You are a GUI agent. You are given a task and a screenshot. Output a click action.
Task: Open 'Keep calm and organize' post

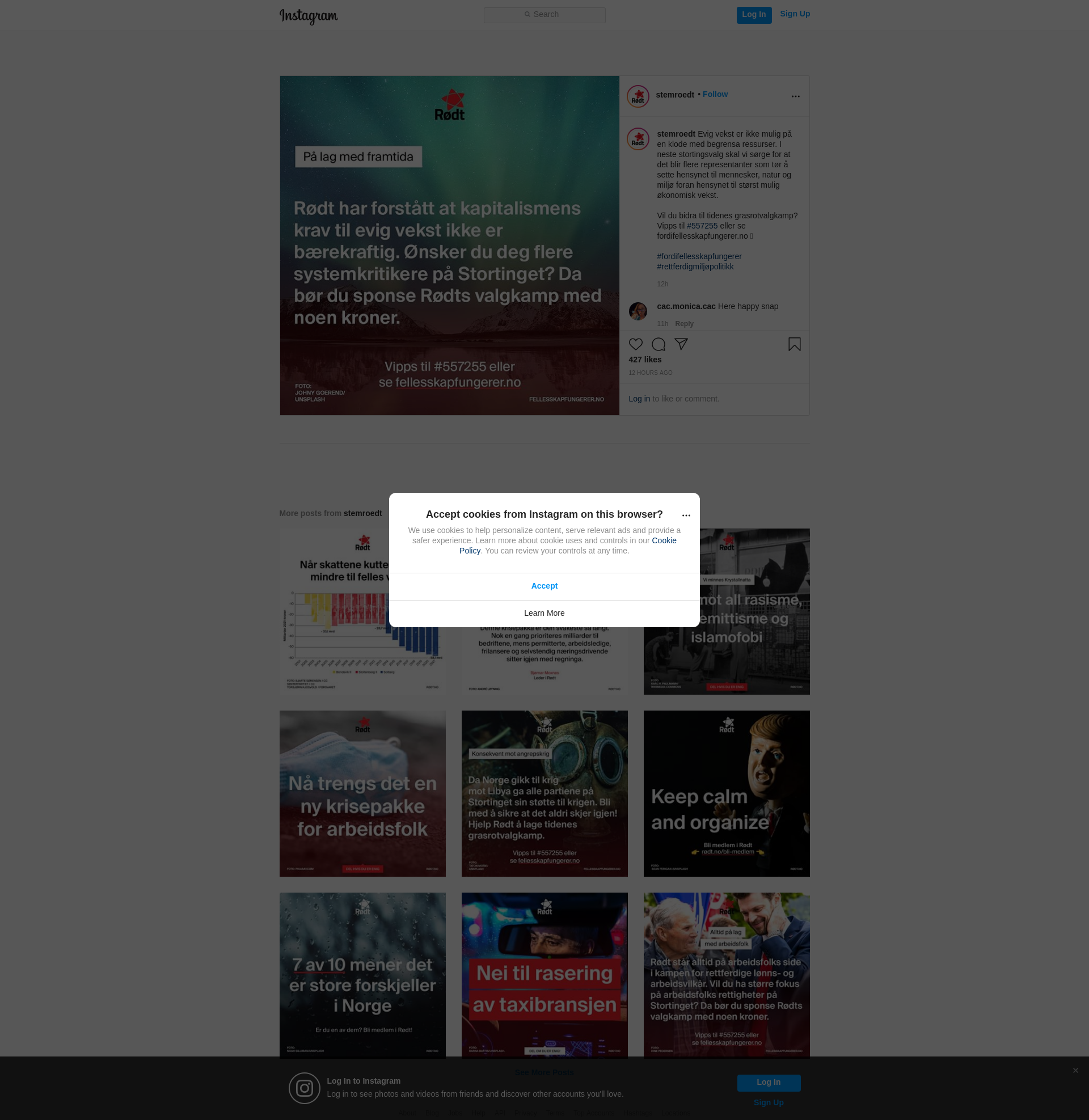pos(727,793)
